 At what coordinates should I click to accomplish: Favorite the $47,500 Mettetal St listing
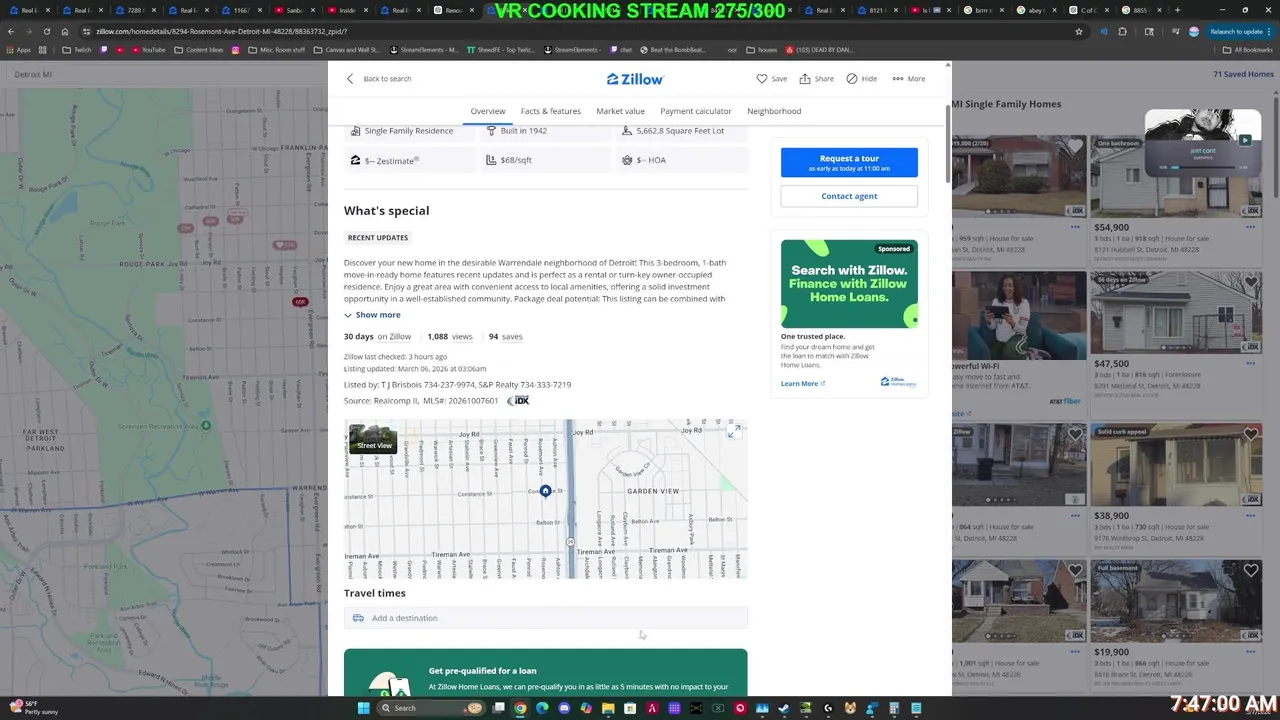(x=1251, y=283)
